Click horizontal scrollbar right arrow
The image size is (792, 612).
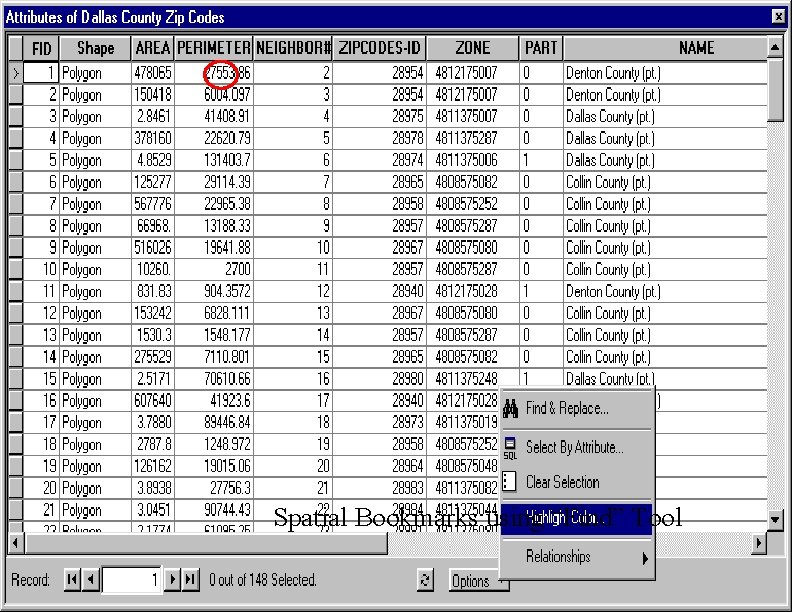(758, 543)
